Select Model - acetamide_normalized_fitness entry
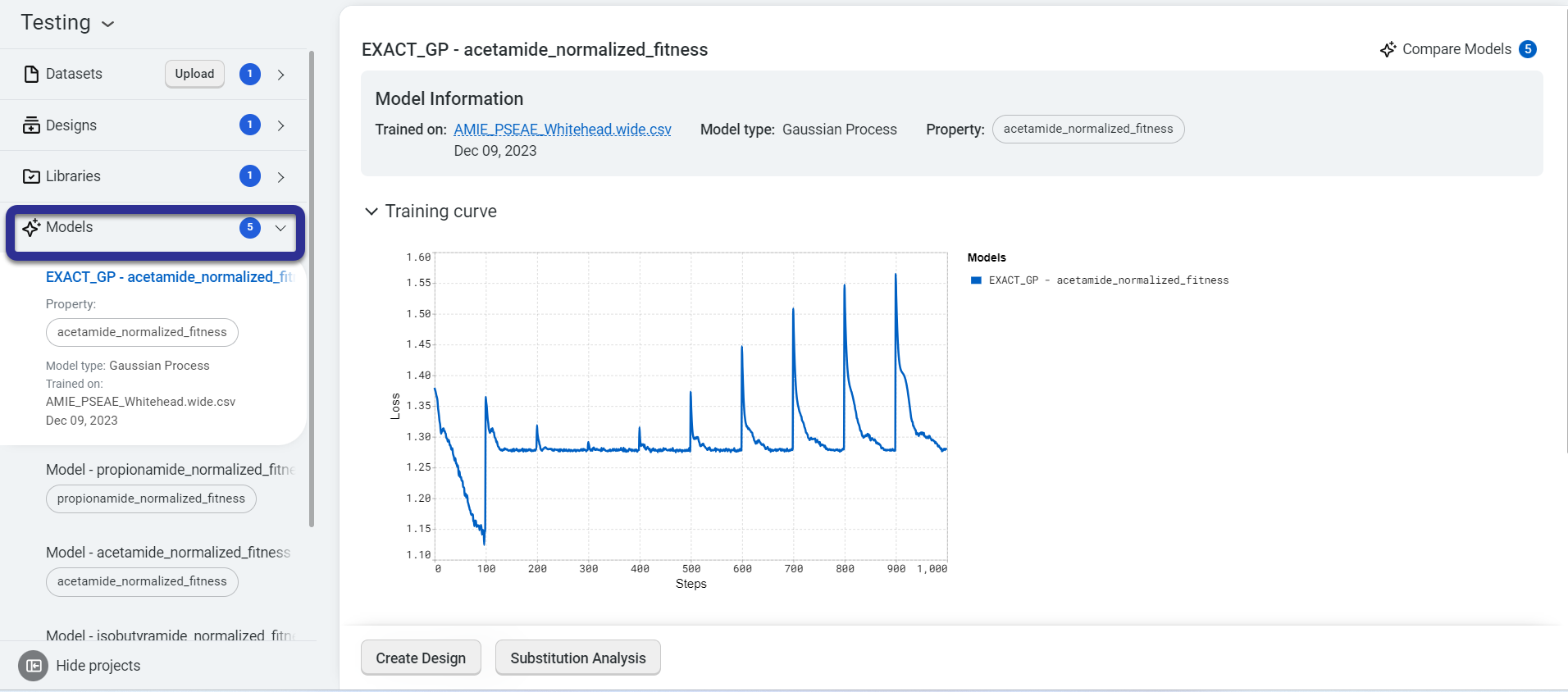Viewport: 1568px width, 692px height. 168,553
